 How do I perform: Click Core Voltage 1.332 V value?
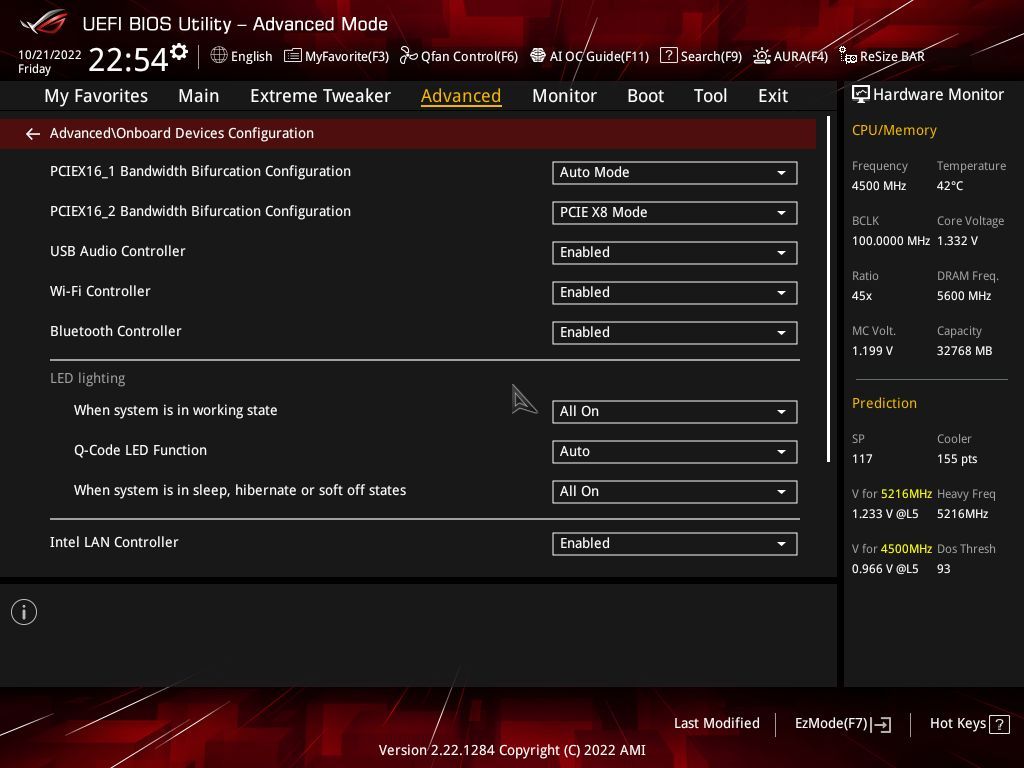957,241
